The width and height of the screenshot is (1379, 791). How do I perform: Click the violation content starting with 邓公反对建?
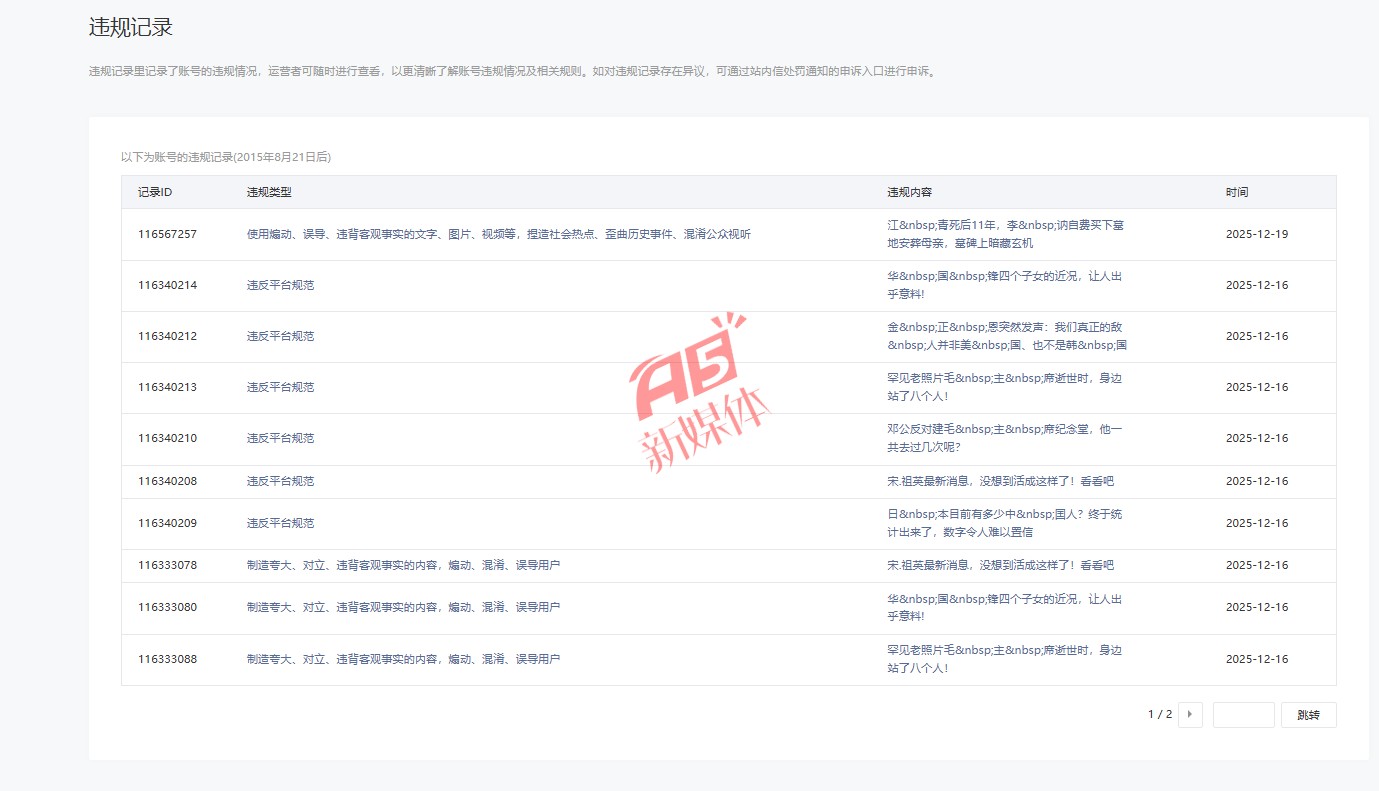[1004, 438]
